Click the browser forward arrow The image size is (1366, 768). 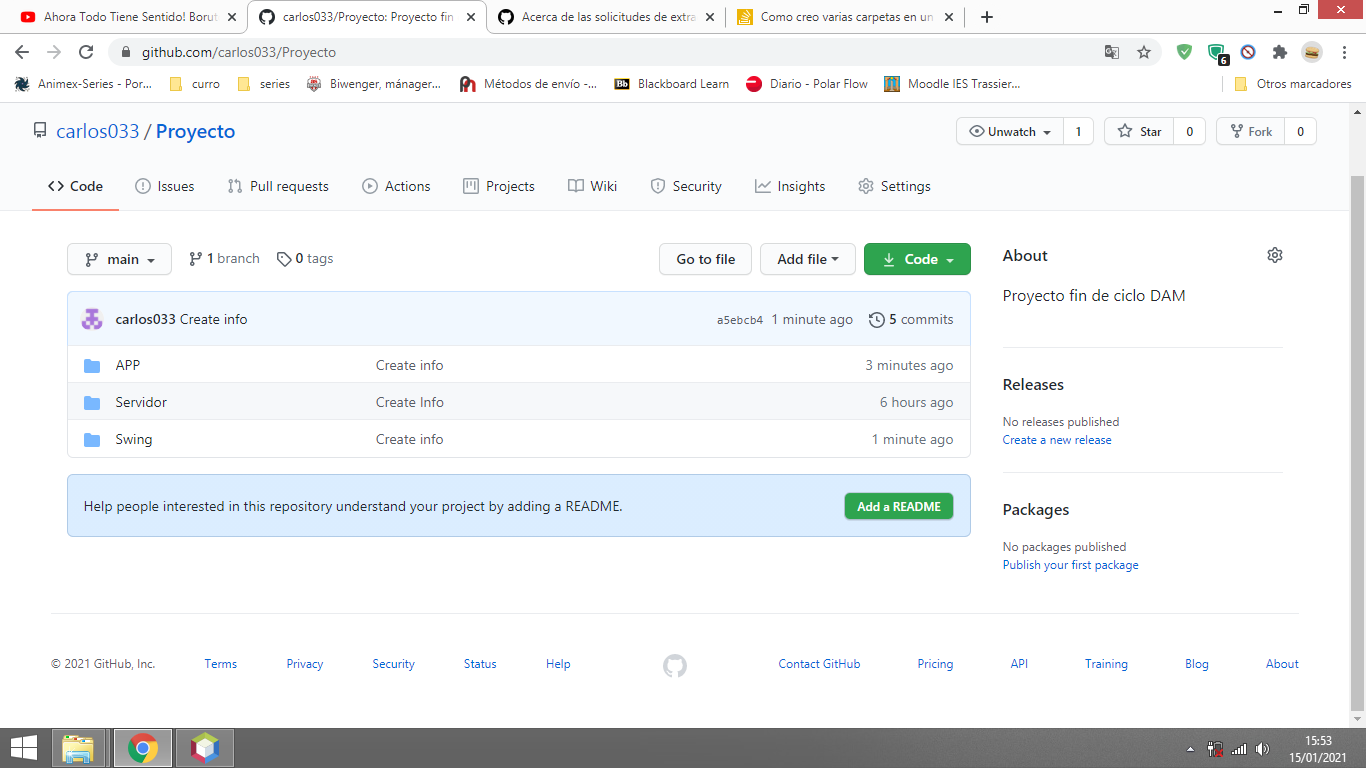pyautogui.click(x=54, y=52)
